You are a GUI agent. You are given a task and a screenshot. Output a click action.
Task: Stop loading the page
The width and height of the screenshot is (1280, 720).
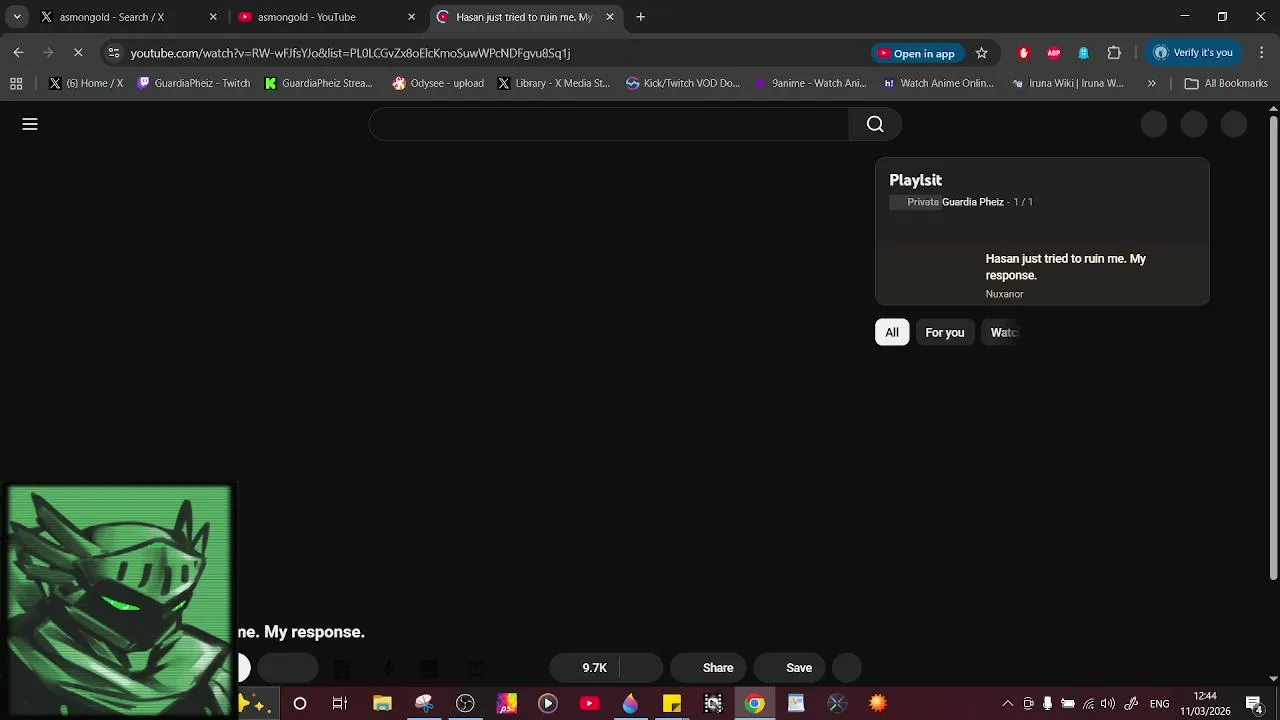tap(78, 53)
